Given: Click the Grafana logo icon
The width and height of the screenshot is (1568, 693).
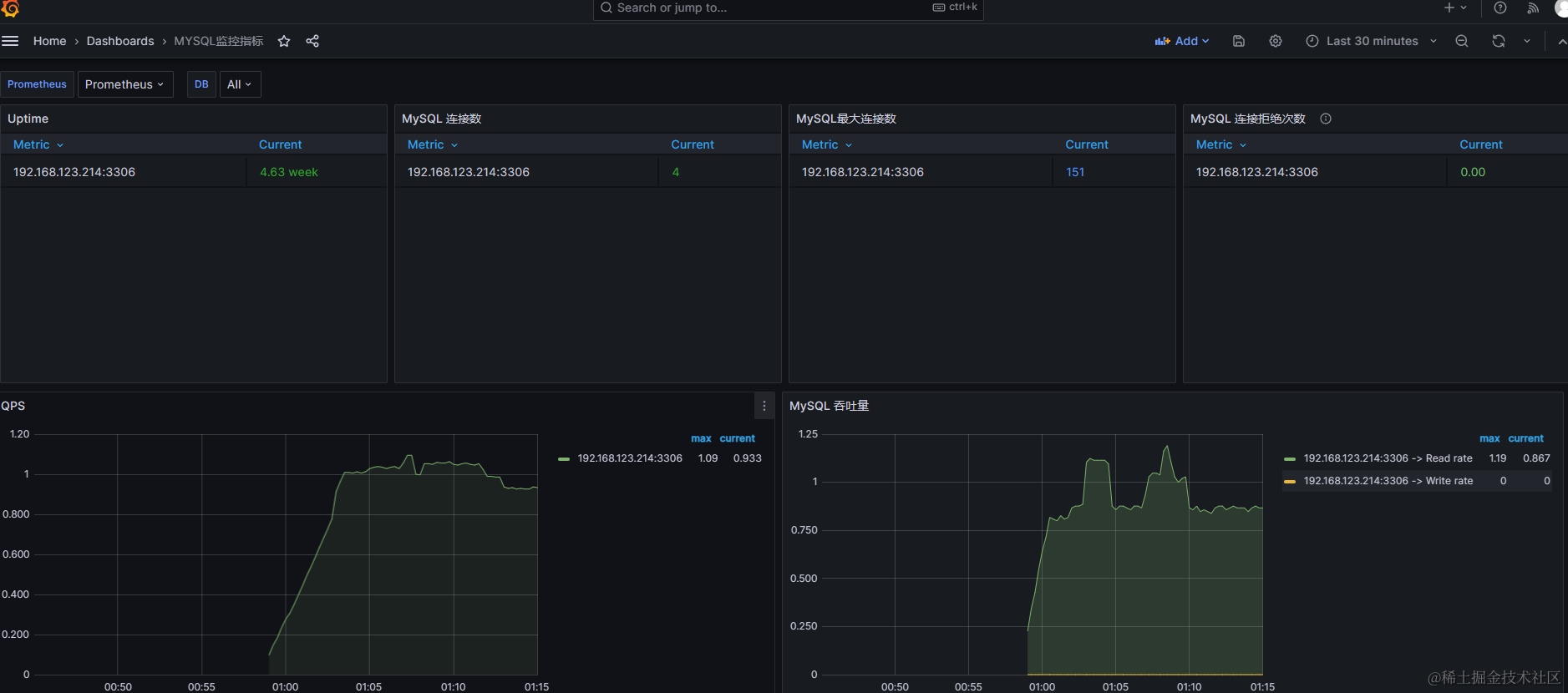Looking at the screenshot, I should [x=10, y=8].
